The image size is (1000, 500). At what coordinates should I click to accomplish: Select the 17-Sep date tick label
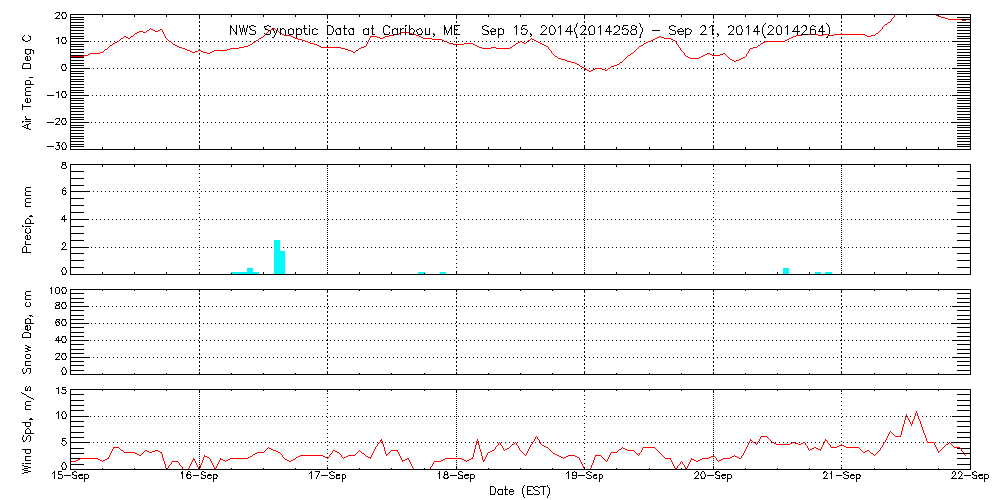click(x=328, y=477)
